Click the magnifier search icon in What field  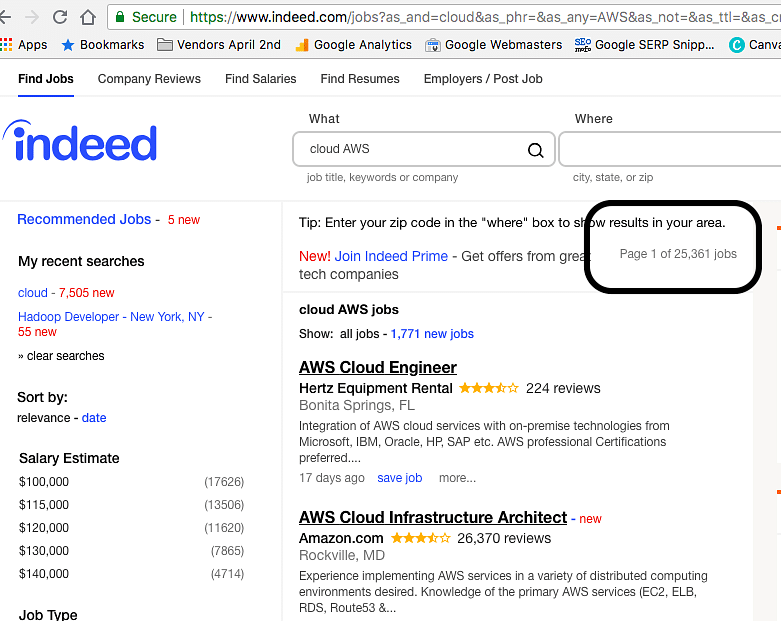click(535, 150)
